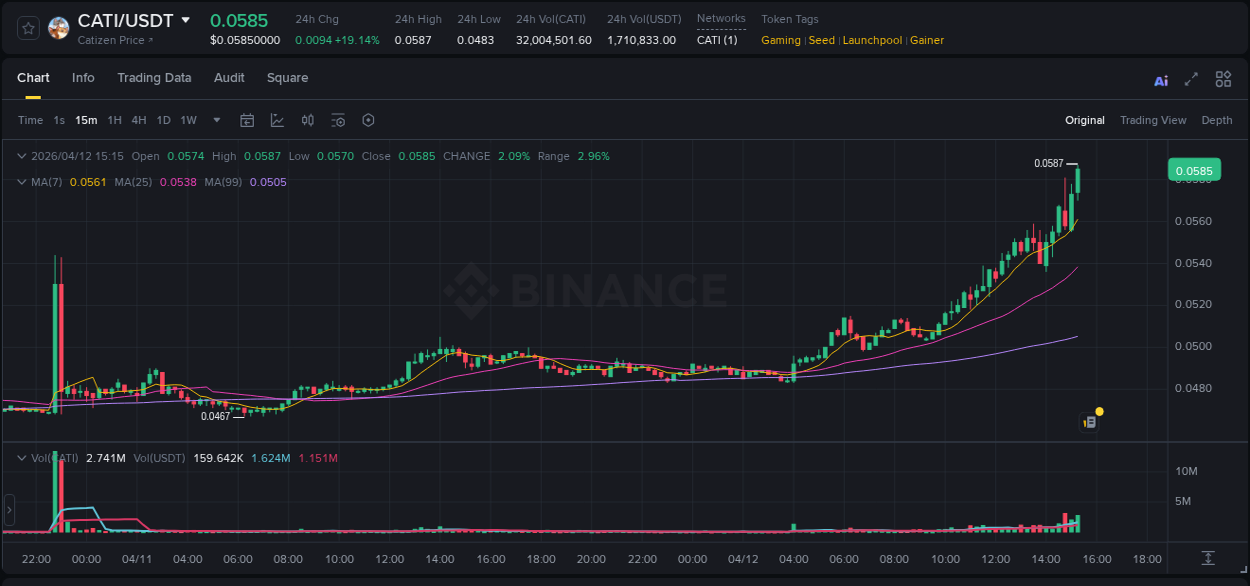Switch chart style via chart type icon
This screenshot has width=1250, height=586.
(x=277, y=119)
